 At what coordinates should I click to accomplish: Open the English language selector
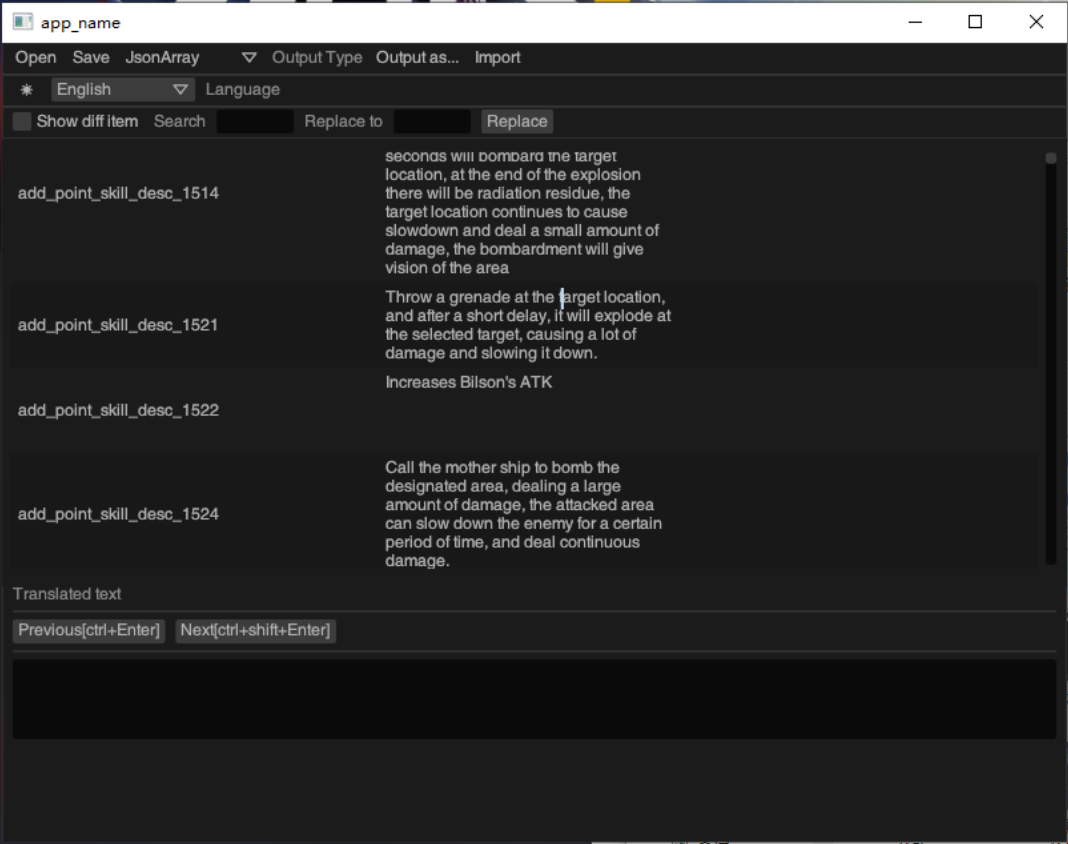122,89
